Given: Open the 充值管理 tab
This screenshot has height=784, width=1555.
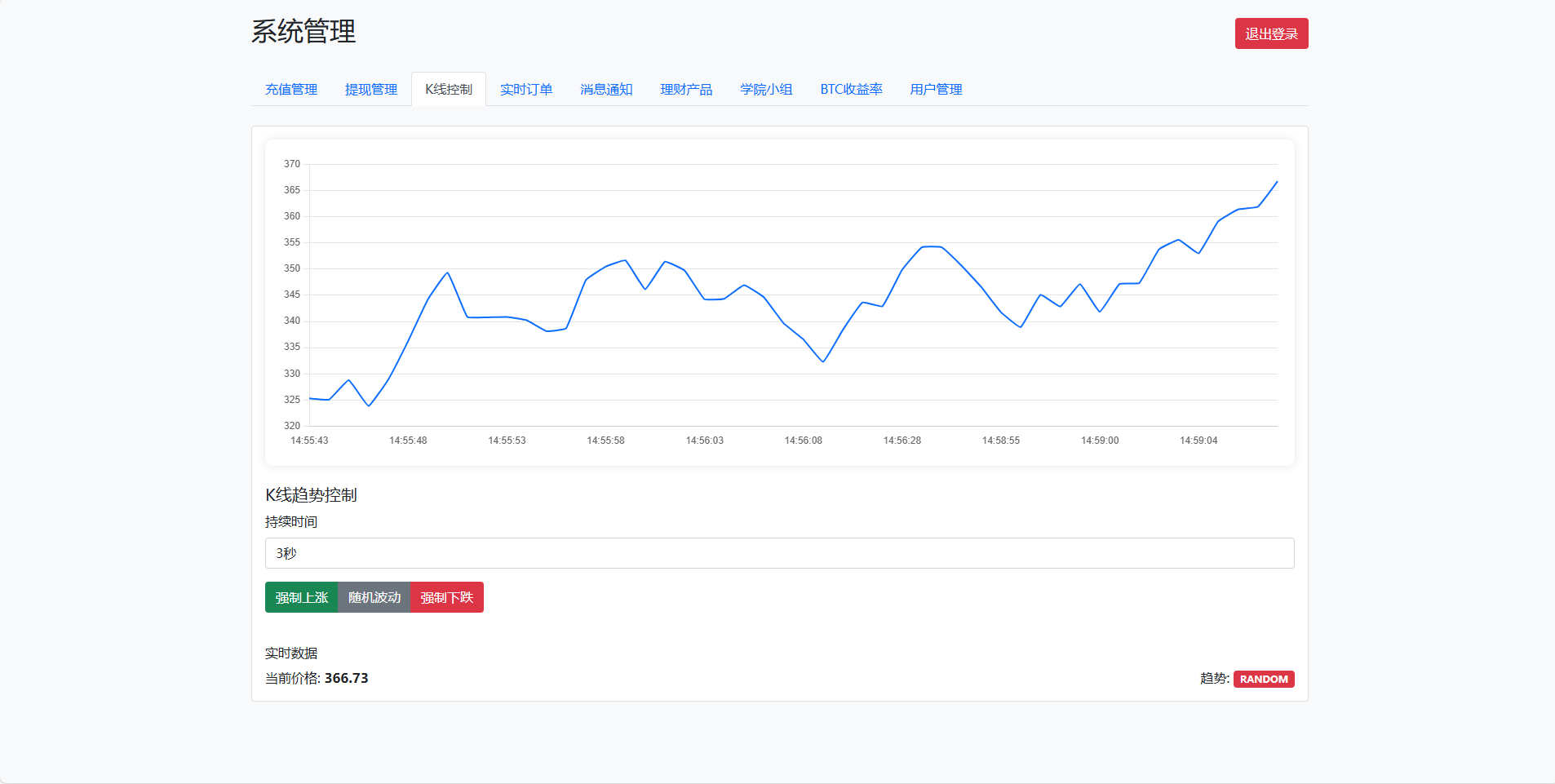Looking at the screenshot, I should [291, 90].
